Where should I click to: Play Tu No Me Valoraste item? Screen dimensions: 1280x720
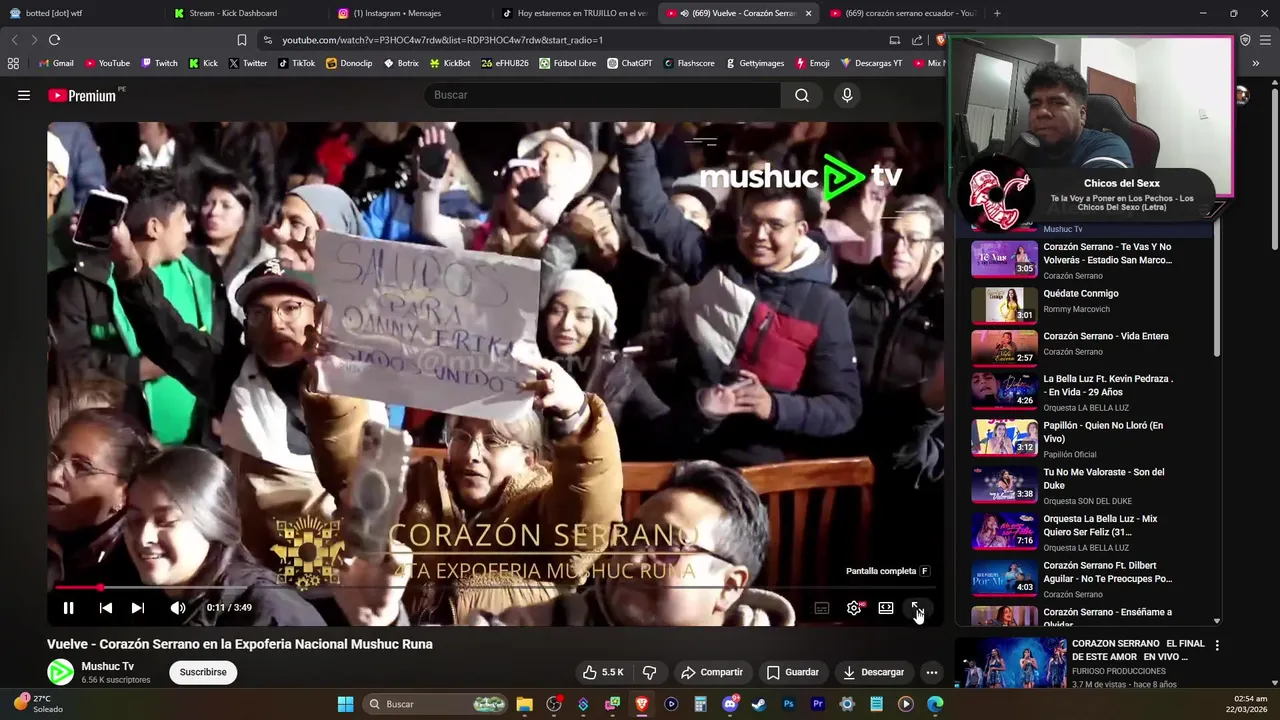pos(1090,485)
